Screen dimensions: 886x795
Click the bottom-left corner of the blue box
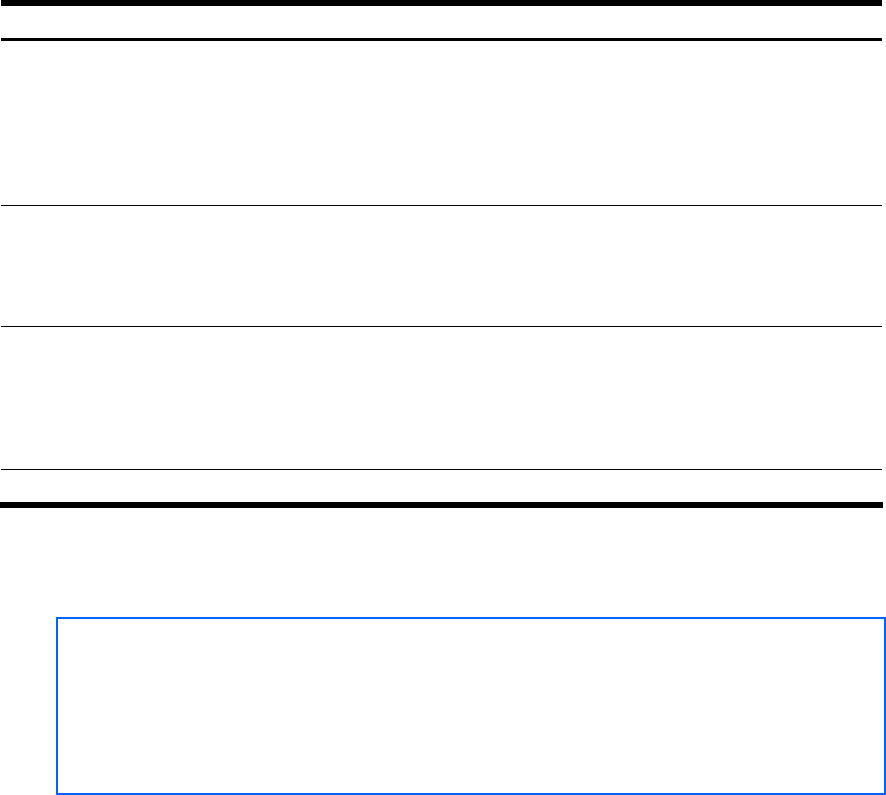(58, 793)
